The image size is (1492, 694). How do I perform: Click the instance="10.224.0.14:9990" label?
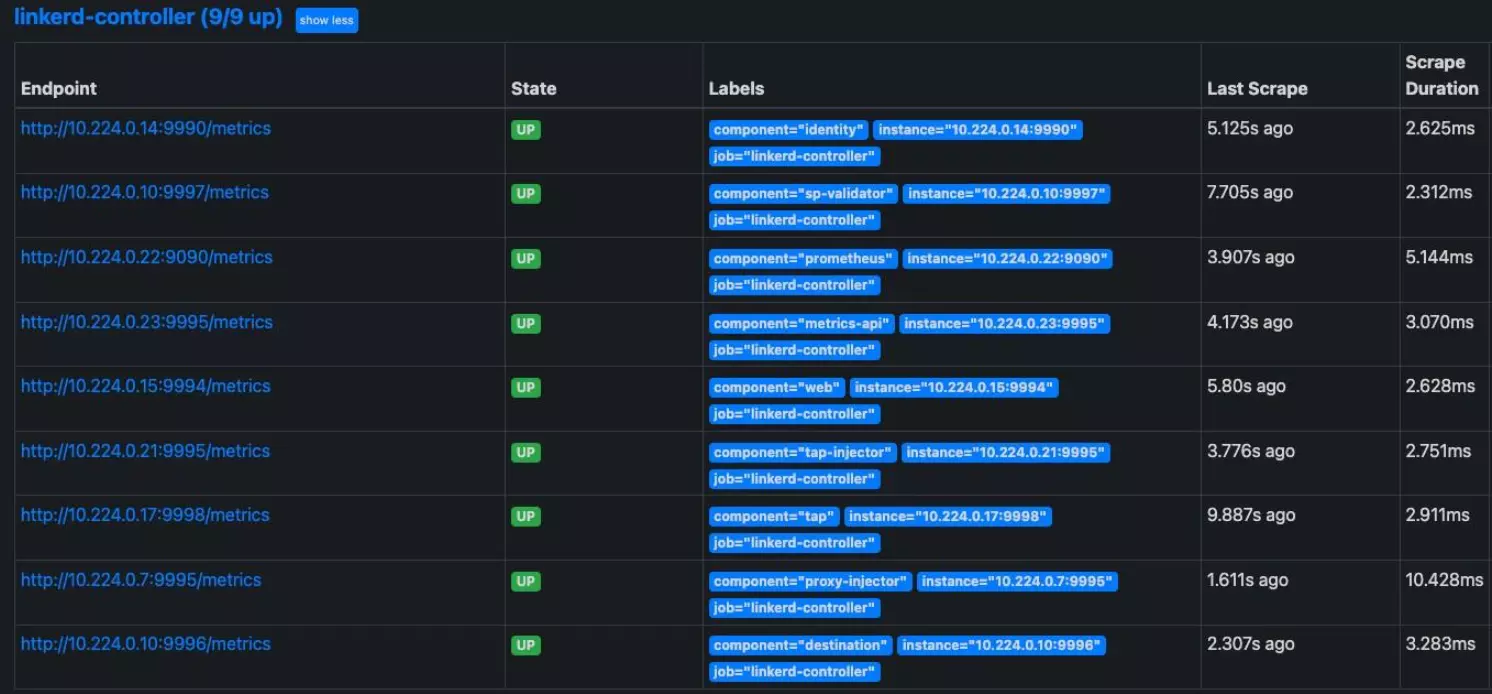977,130
